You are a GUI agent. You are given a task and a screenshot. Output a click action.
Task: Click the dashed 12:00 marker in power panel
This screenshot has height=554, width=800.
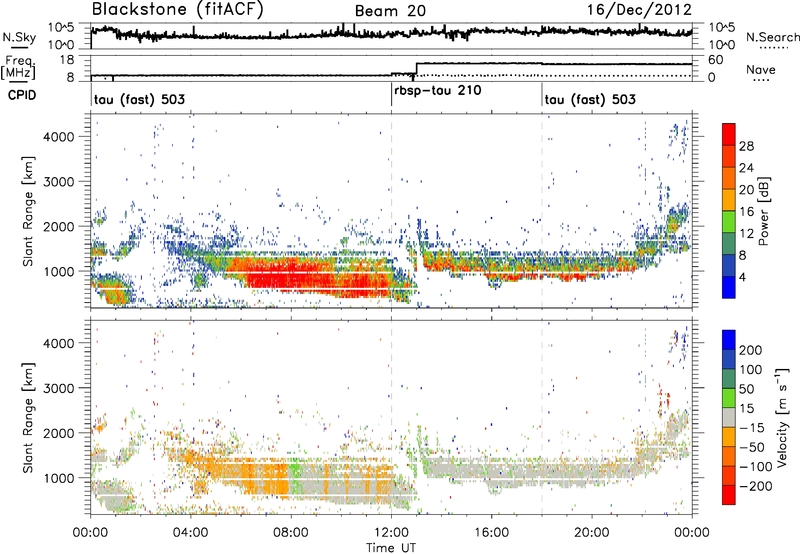(x=391, y=211)
